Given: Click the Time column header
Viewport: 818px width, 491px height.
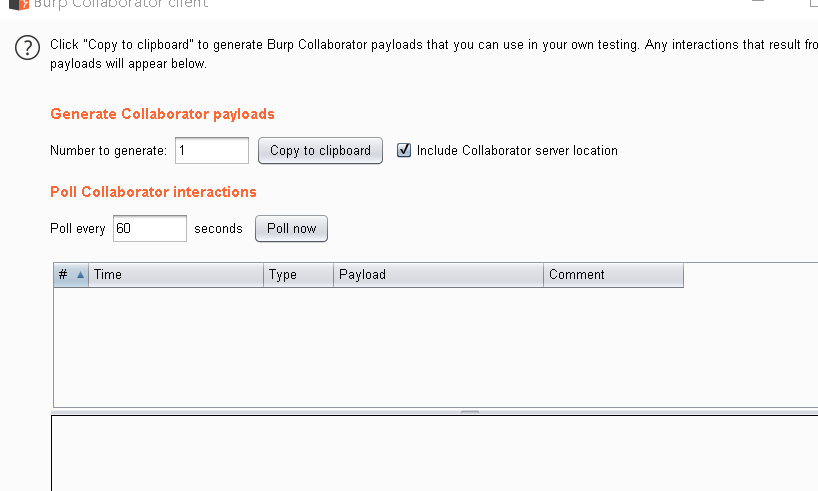Looking at the screenshot, I should click(176, 275).
